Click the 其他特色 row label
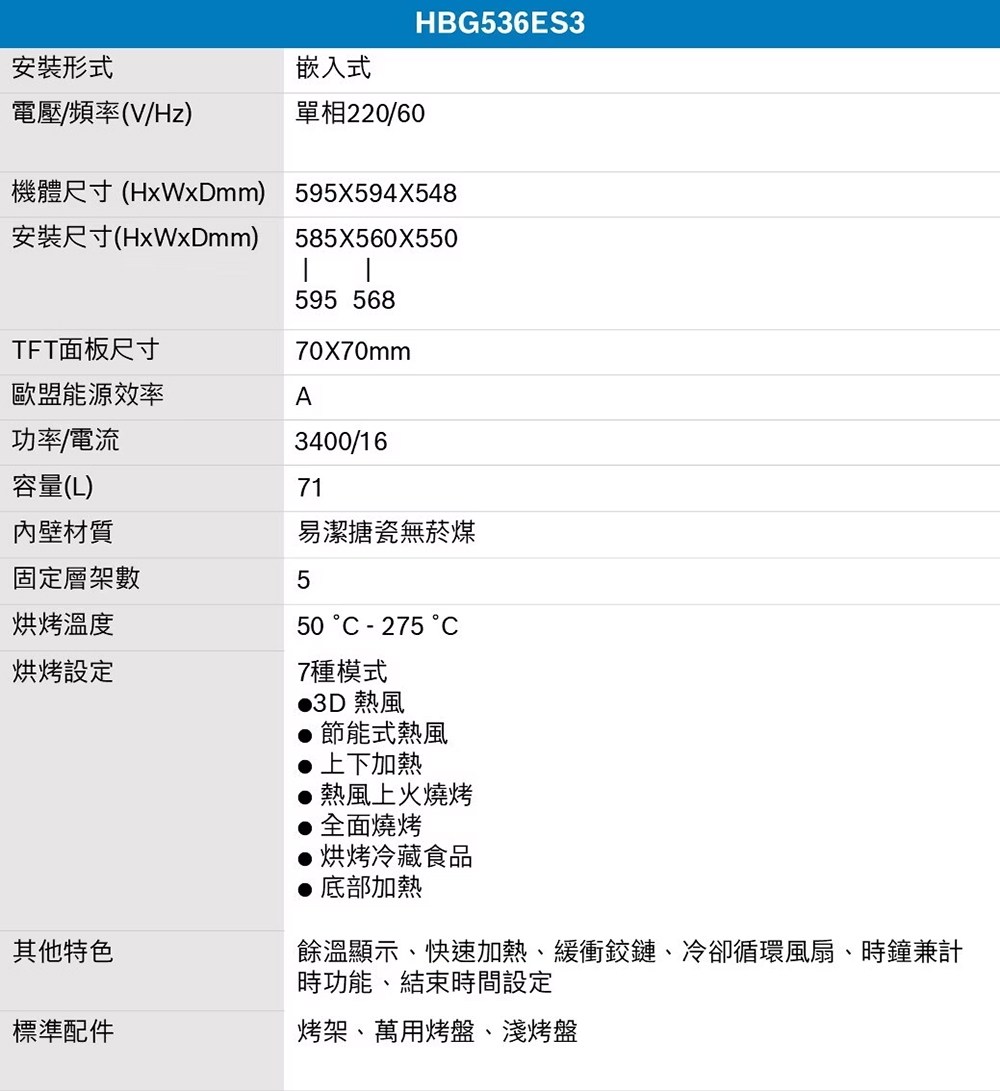The image size is (1000, 1091). coord(63,952)
